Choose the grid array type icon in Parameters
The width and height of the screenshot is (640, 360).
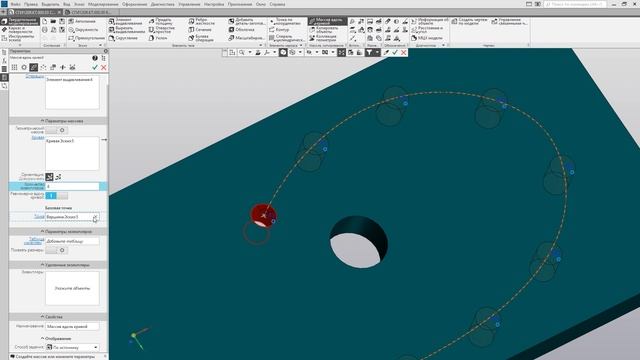click(14, 67)
